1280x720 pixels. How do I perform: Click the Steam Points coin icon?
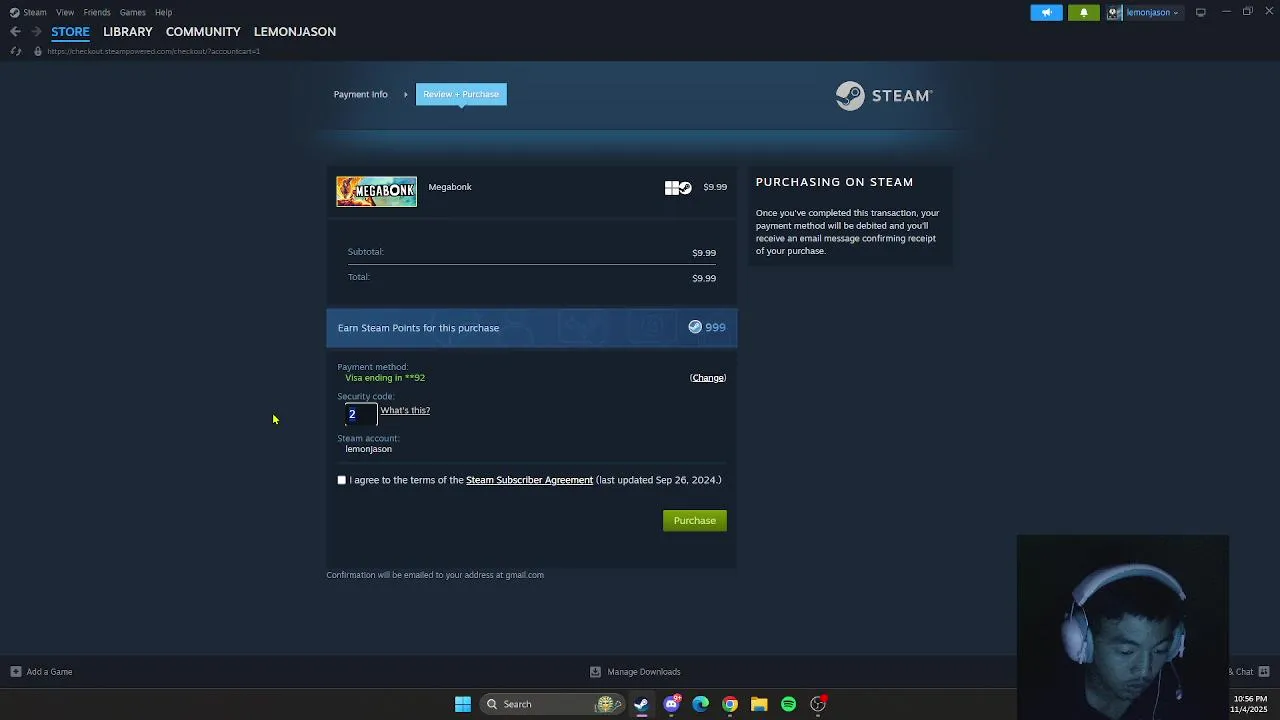coord(695,327)
